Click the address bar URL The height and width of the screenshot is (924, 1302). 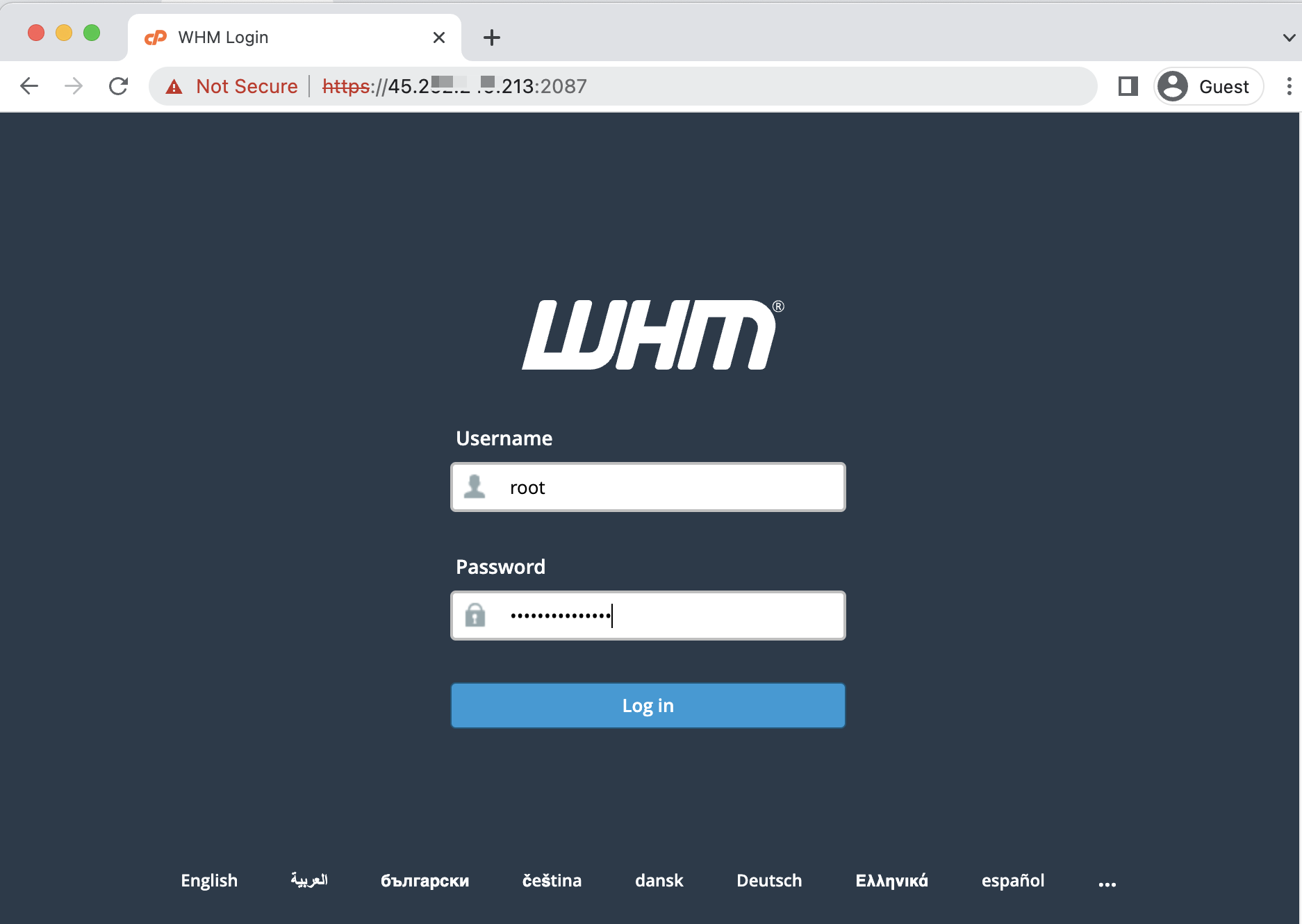[454, 86]
